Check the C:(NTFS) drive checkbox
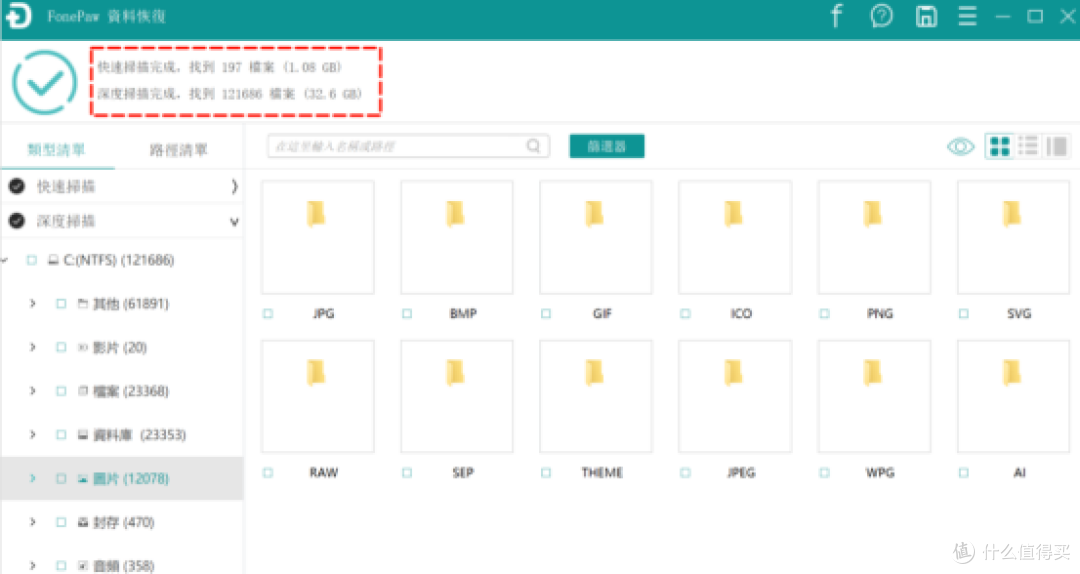Viewport: 1080px width, 574px height. click(x=31, y=260)
